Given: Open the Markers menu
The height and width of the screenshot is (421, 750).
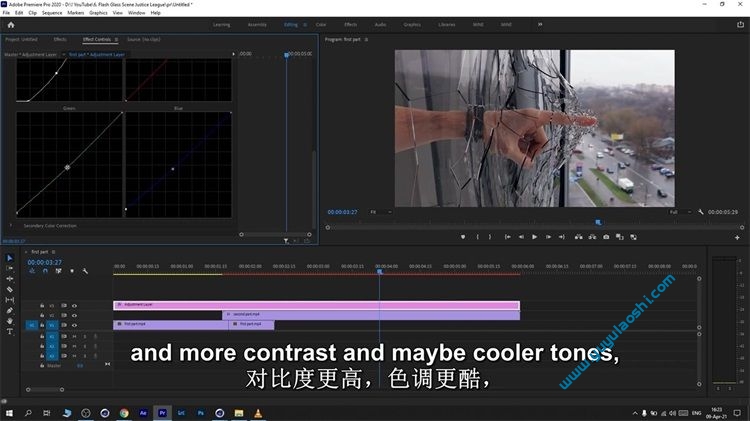Looking at the screenshot, I should [x=76, y=13].
